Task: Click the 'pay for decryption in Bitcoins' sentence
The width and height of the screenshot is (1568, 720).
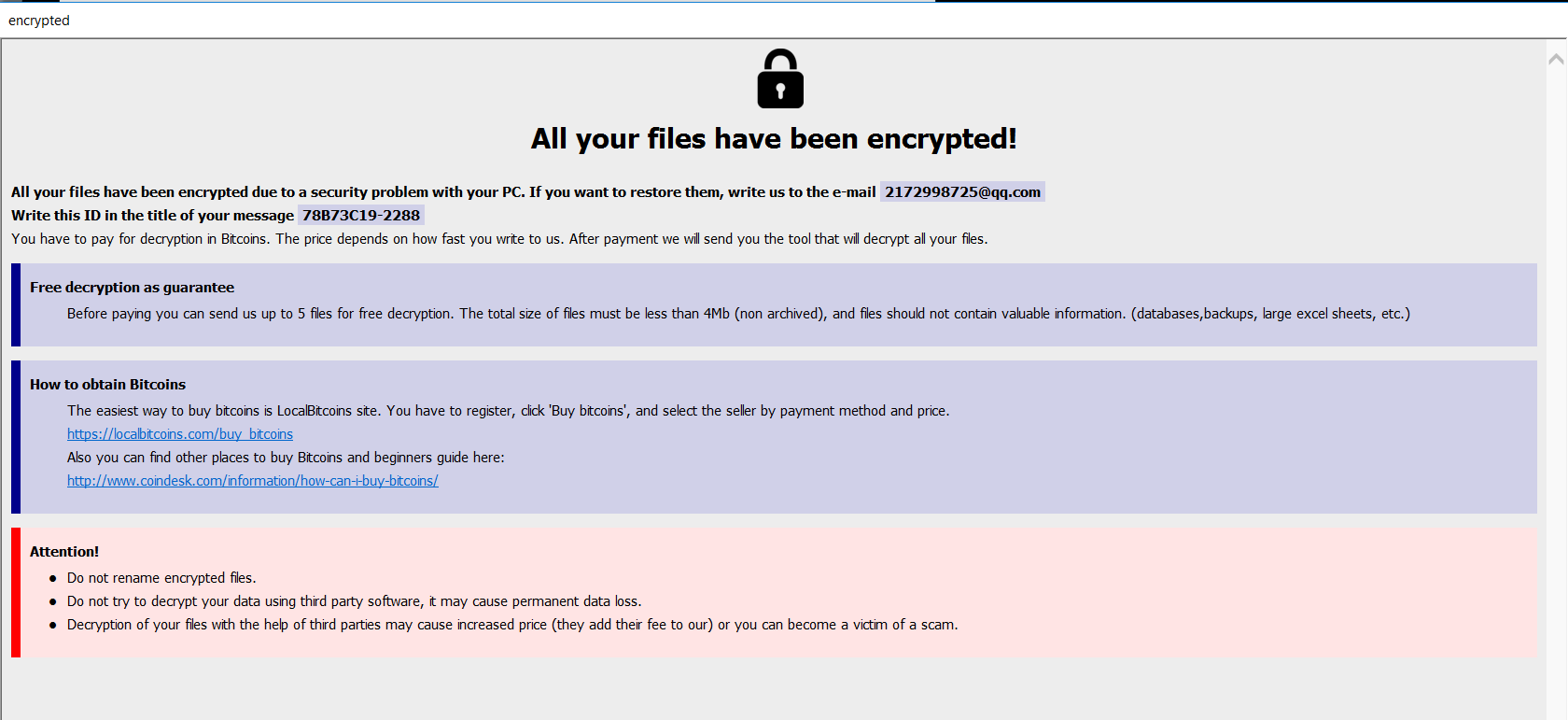Action: 498,239
